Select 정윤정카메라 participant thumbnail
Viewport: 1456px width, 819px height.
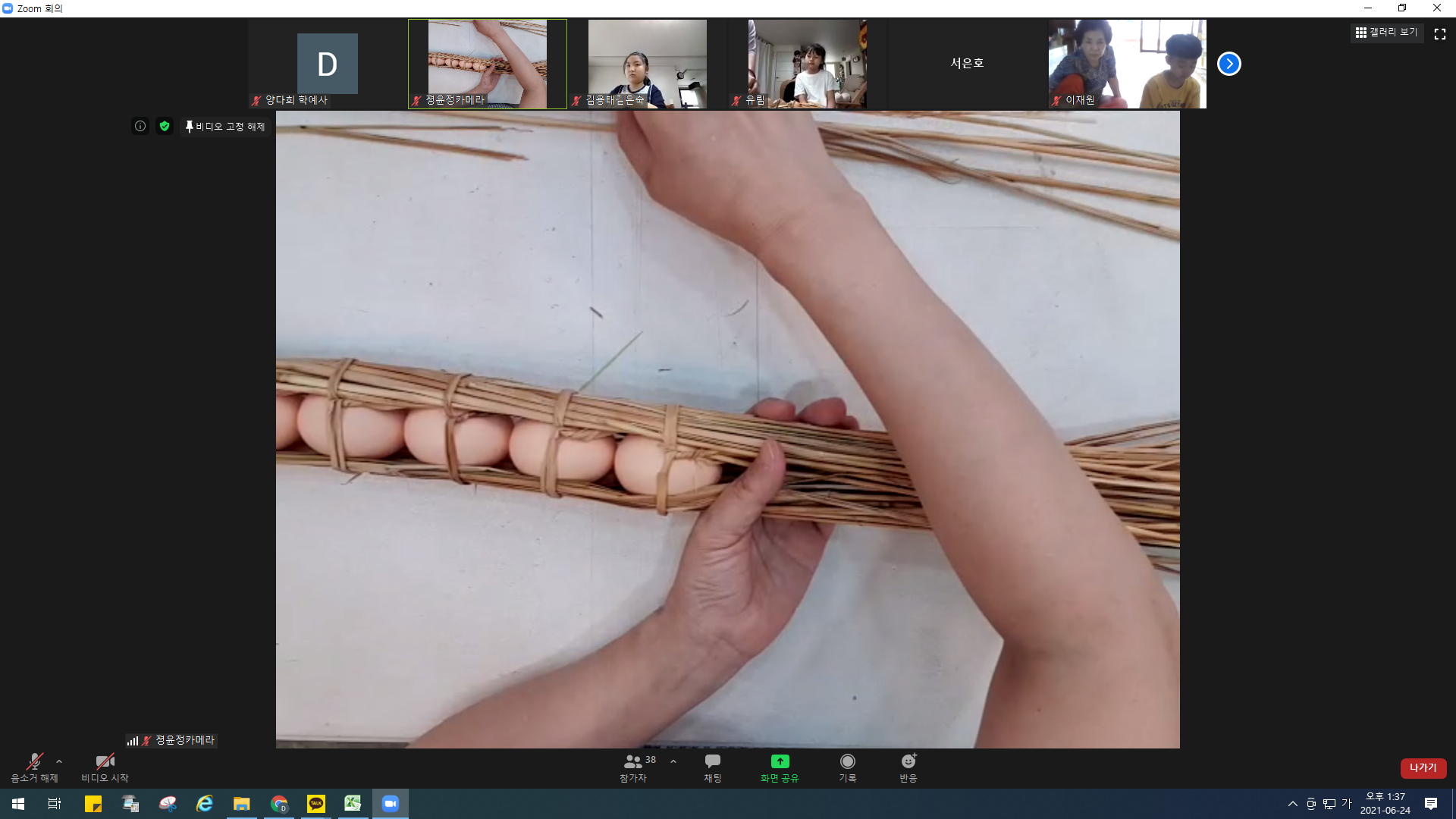tap(488, 64)
